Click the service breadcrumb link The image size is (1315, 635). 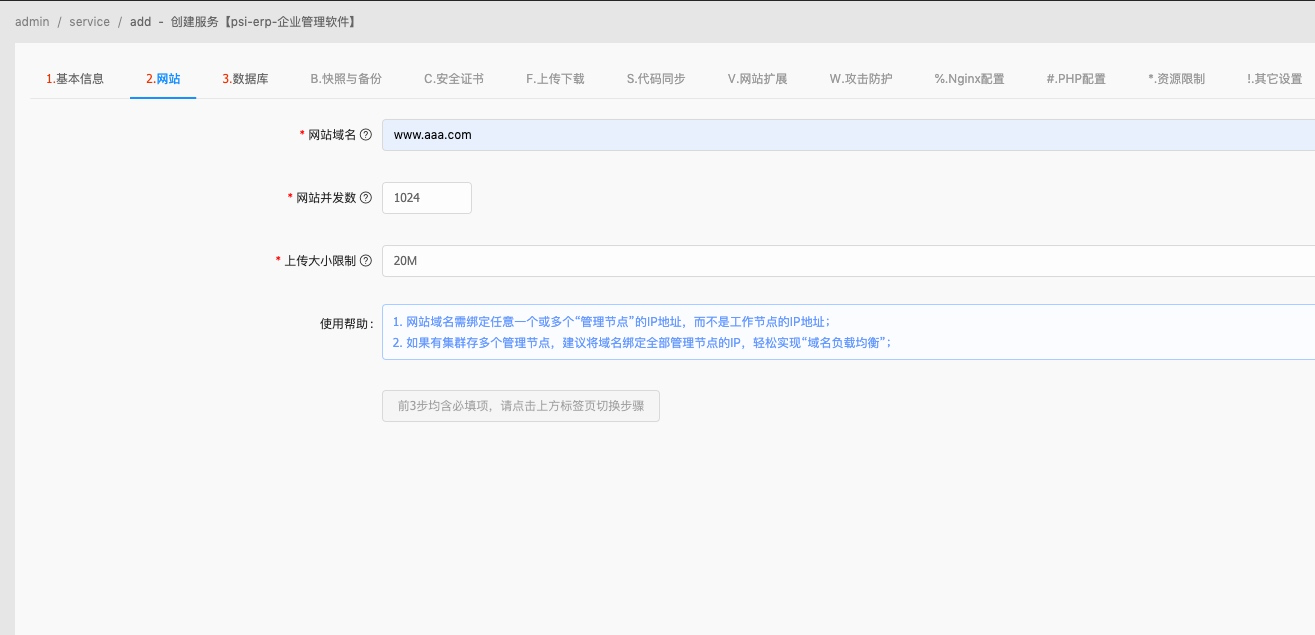pos(89,21)
